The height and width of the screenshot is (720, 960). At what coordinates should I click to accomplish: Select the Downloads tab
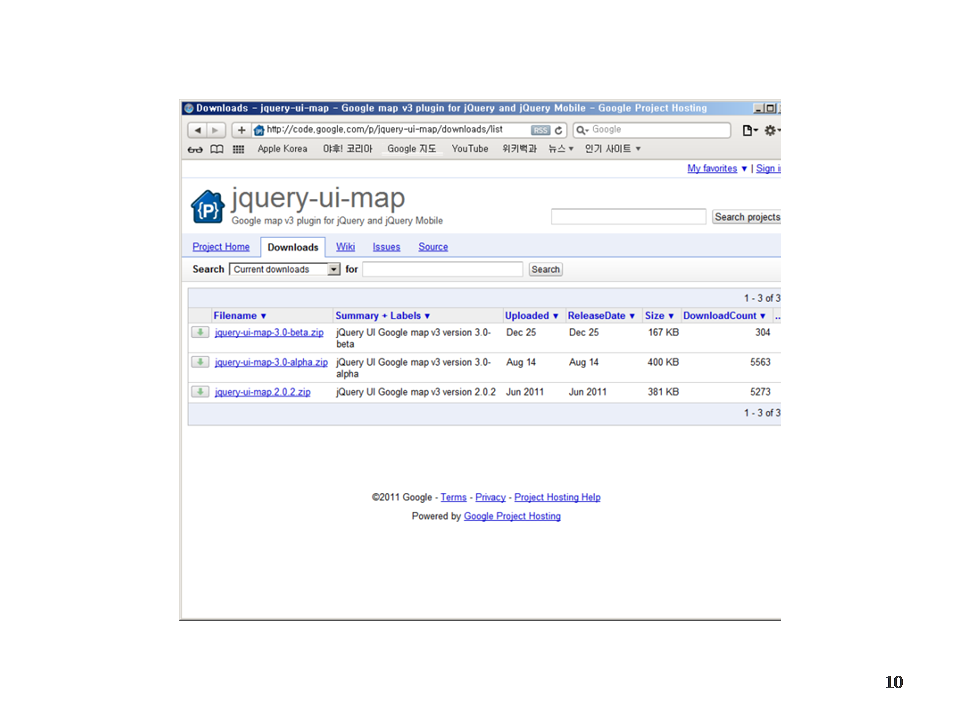tap(293, 247)
